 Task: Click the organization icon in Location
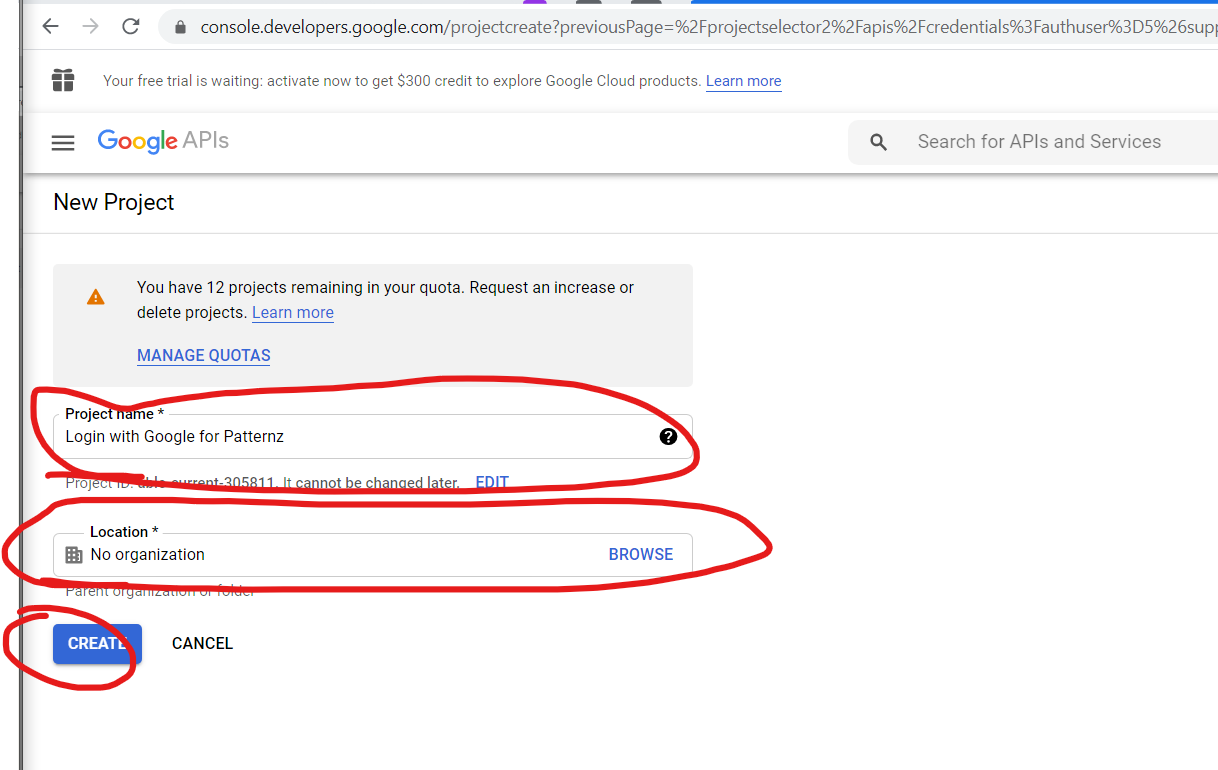74,555
